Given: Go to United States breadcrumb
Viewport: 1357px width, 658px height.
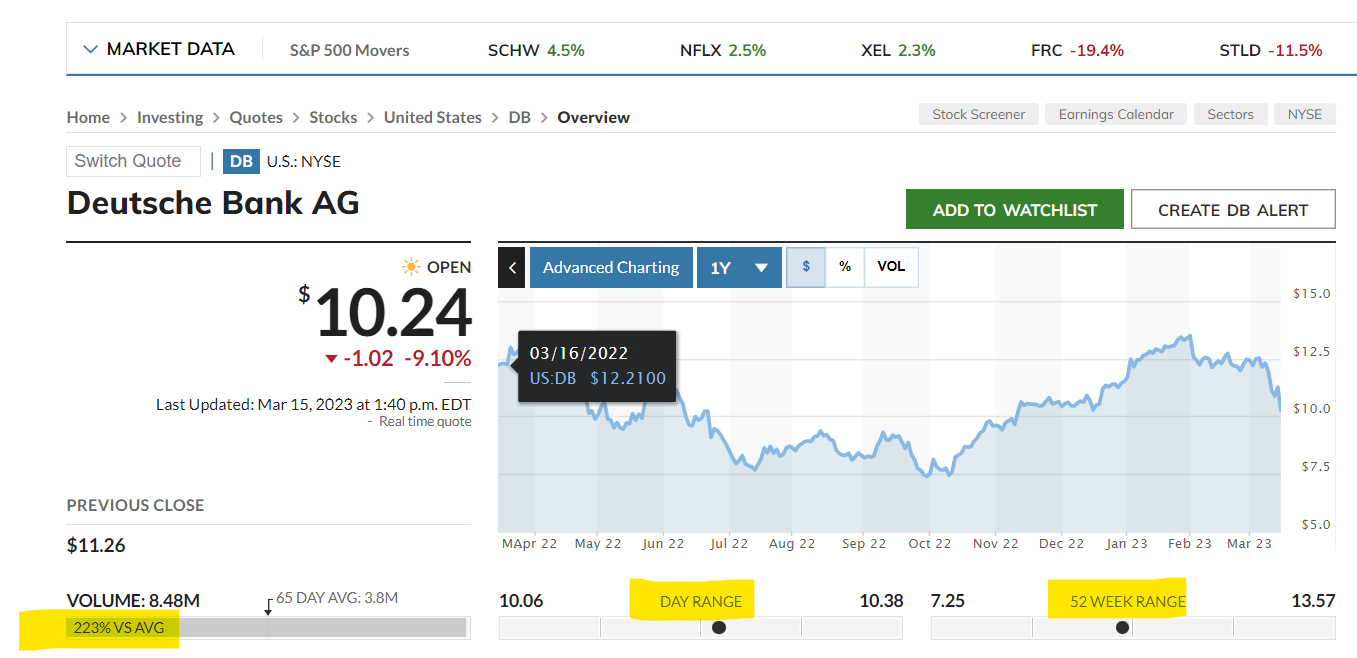Looking at the screenshot, I should coord(433,117).
